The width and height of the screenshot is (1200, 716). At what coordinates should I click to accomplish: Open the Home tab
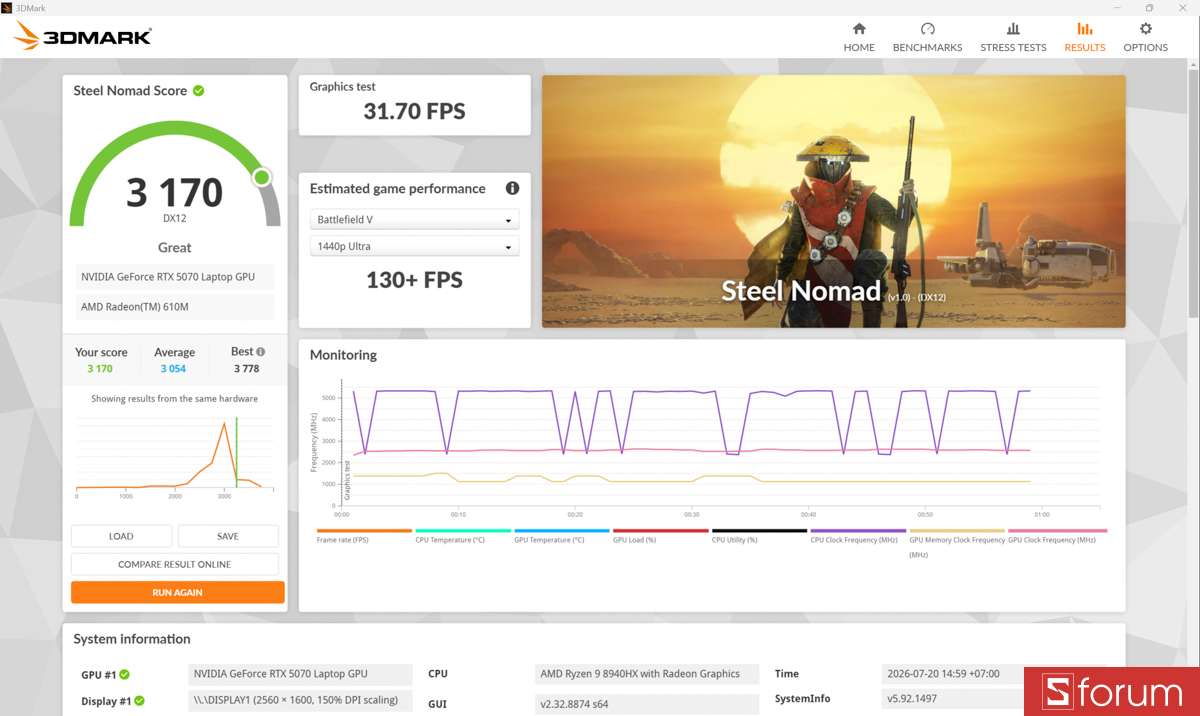tap(859, 37)
